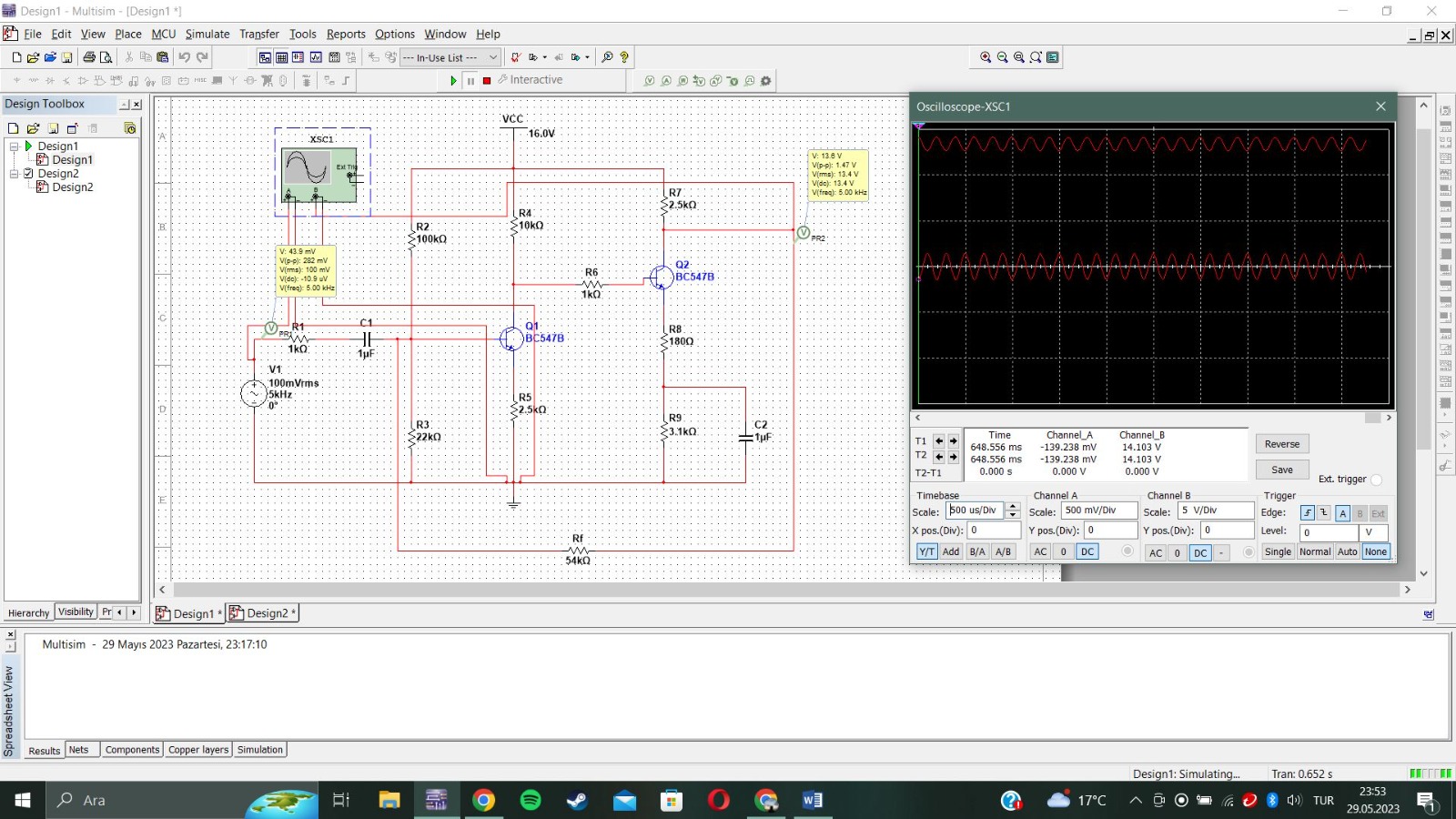1456x819 pixels.
Task: Click the Find toolbar icon
Action: [x=607, y=57]
